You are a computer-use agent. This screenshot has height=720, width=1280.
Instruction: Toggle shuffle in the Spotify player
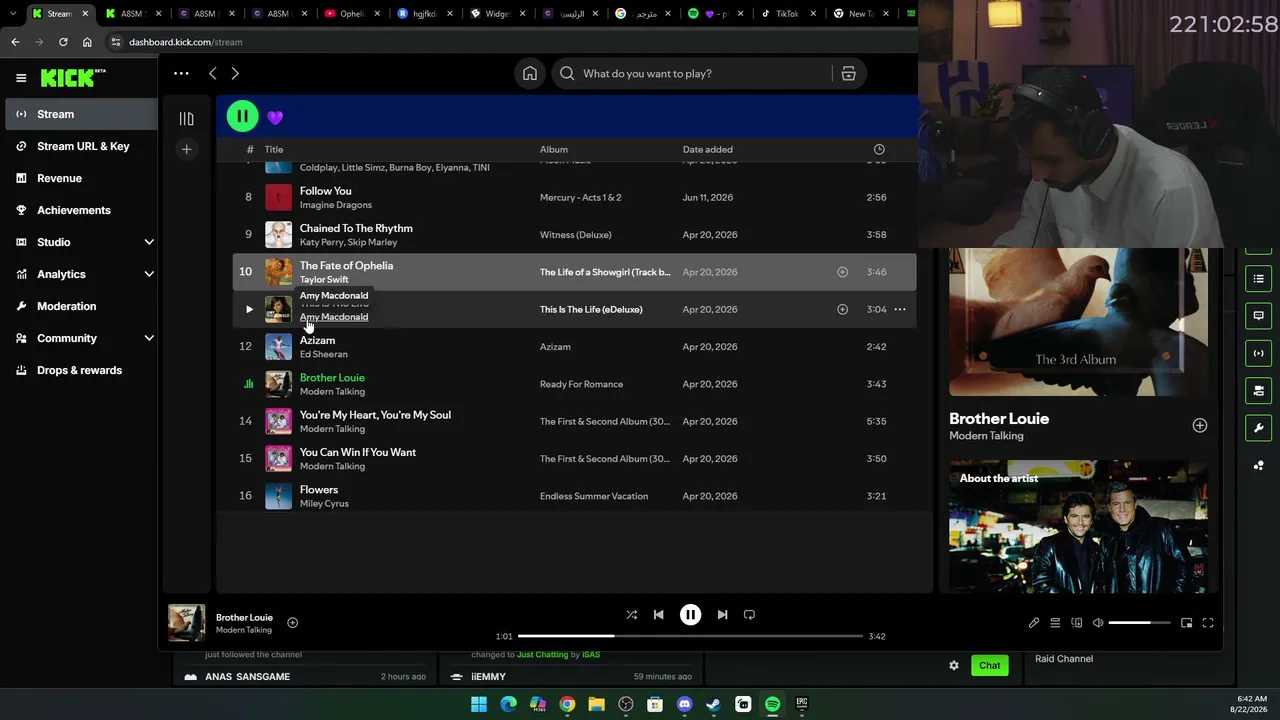click(631, 615)
